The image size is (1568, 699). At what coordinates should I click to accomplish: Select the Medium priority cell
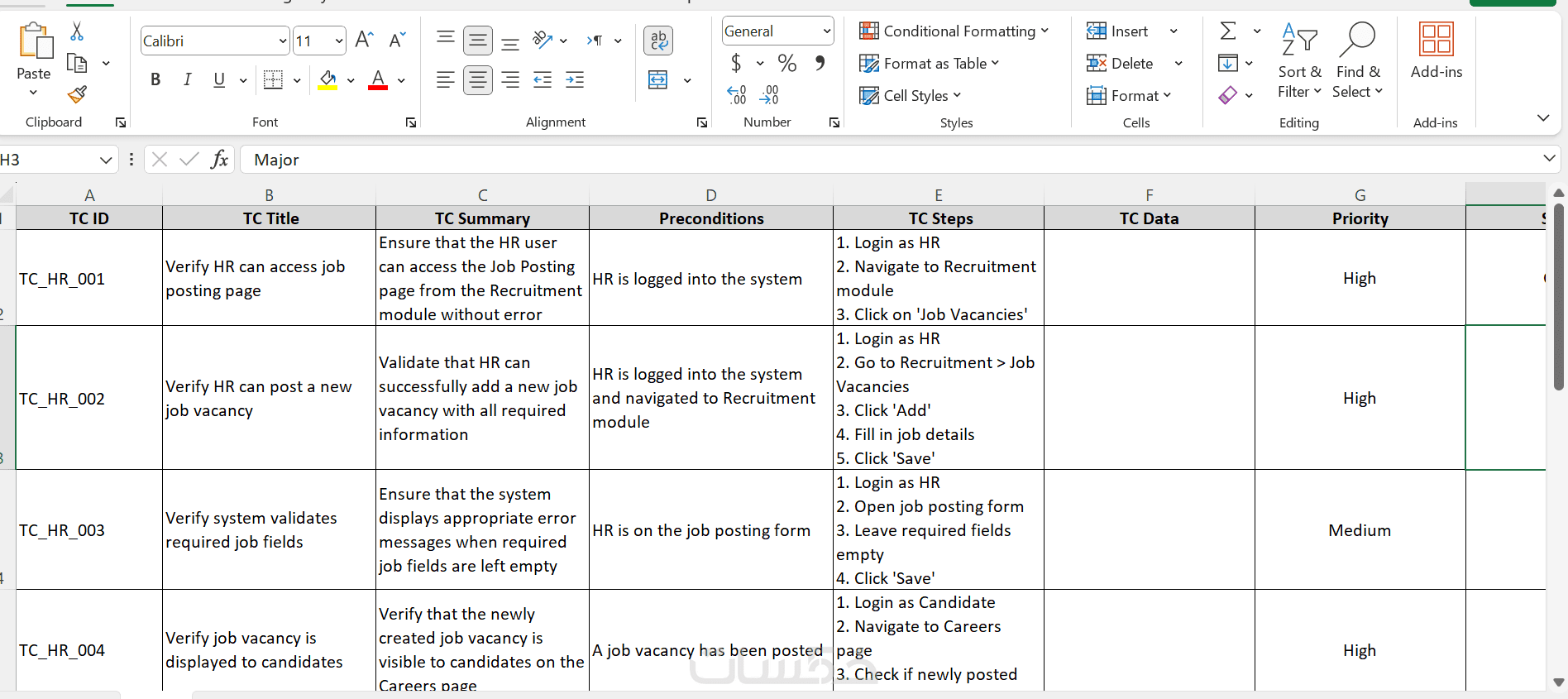point(1360,530)
